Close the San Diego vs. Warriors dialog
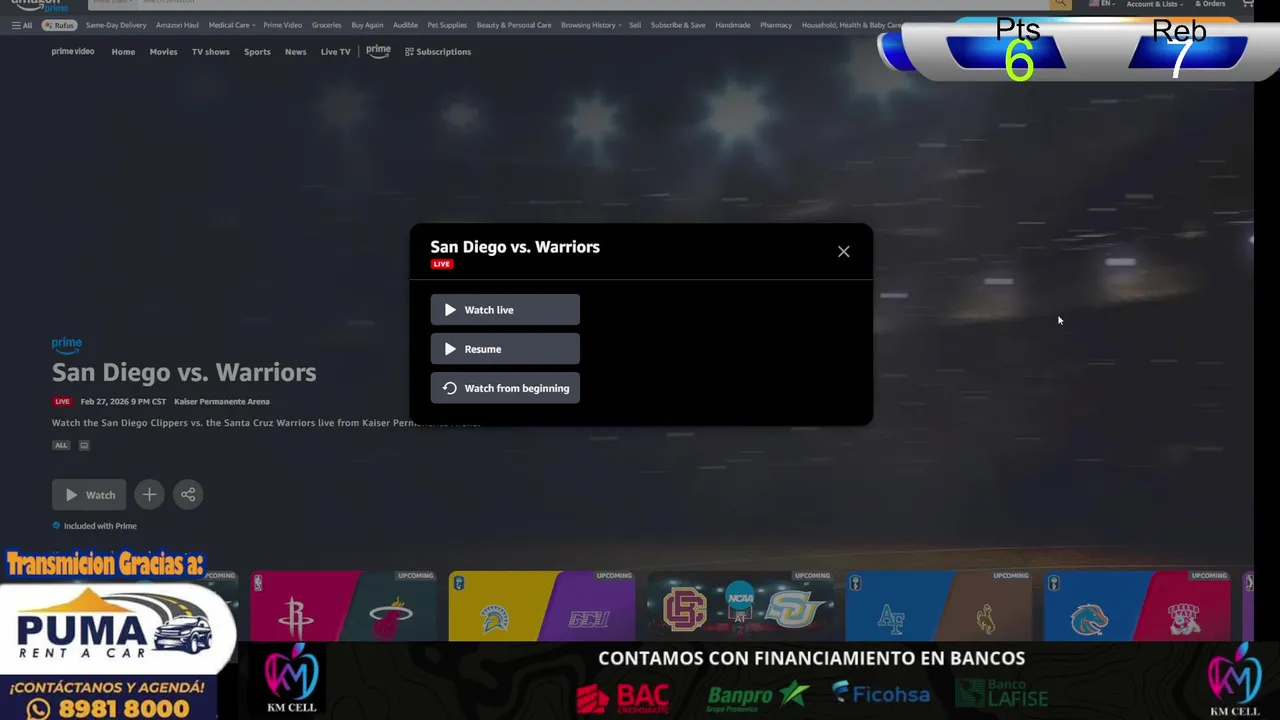Viewport: 1280px width, 720px height. coord(843,252)
